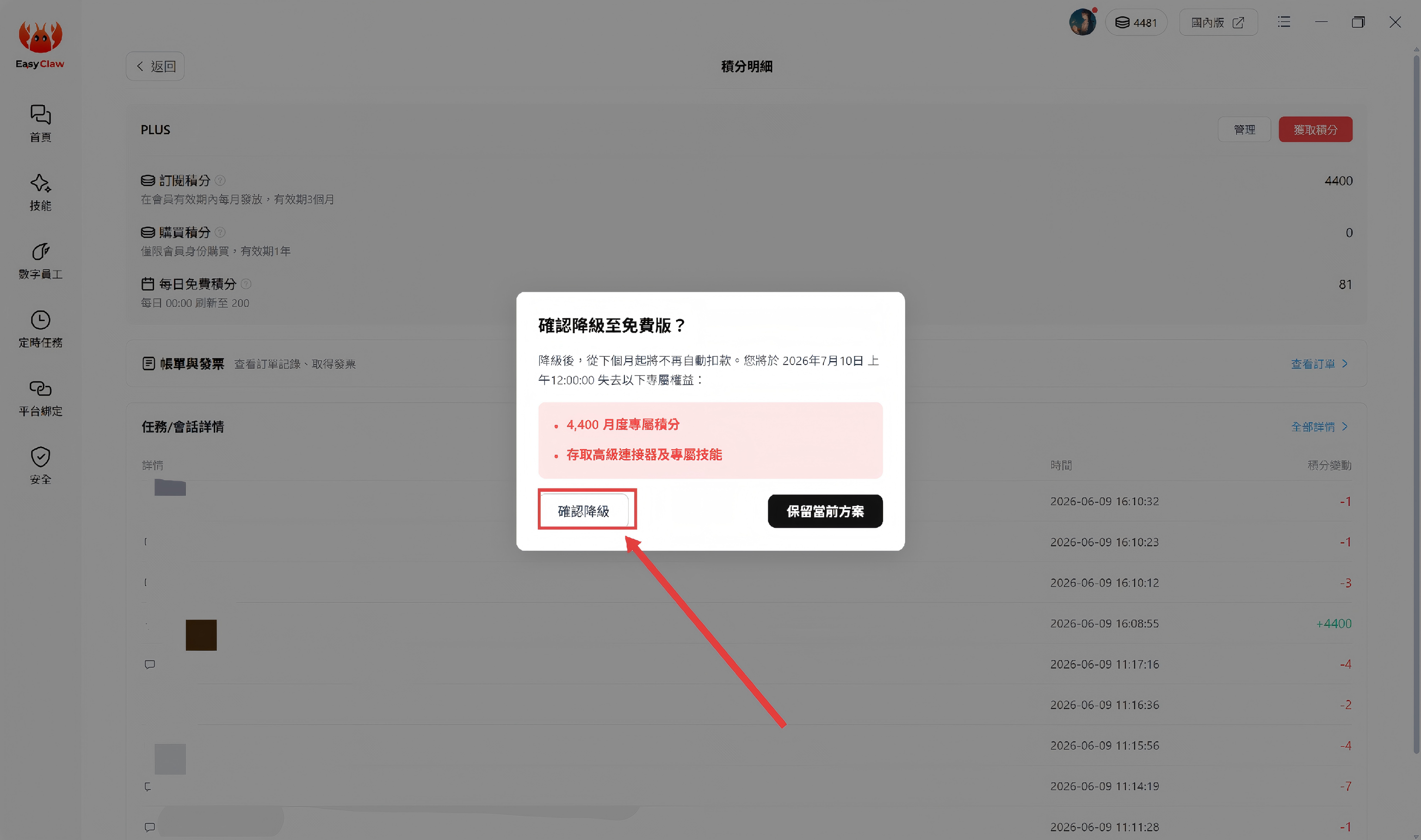
Task: Click the help icon beside 訂閱積分
Action: 220,180
